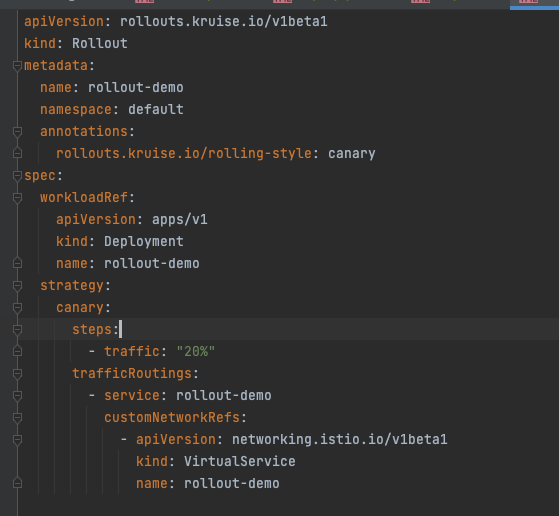This screenshot has height=516, width=559.
Task: Click the 'apps/v1' apiVersion value
Action: [180, 220]
